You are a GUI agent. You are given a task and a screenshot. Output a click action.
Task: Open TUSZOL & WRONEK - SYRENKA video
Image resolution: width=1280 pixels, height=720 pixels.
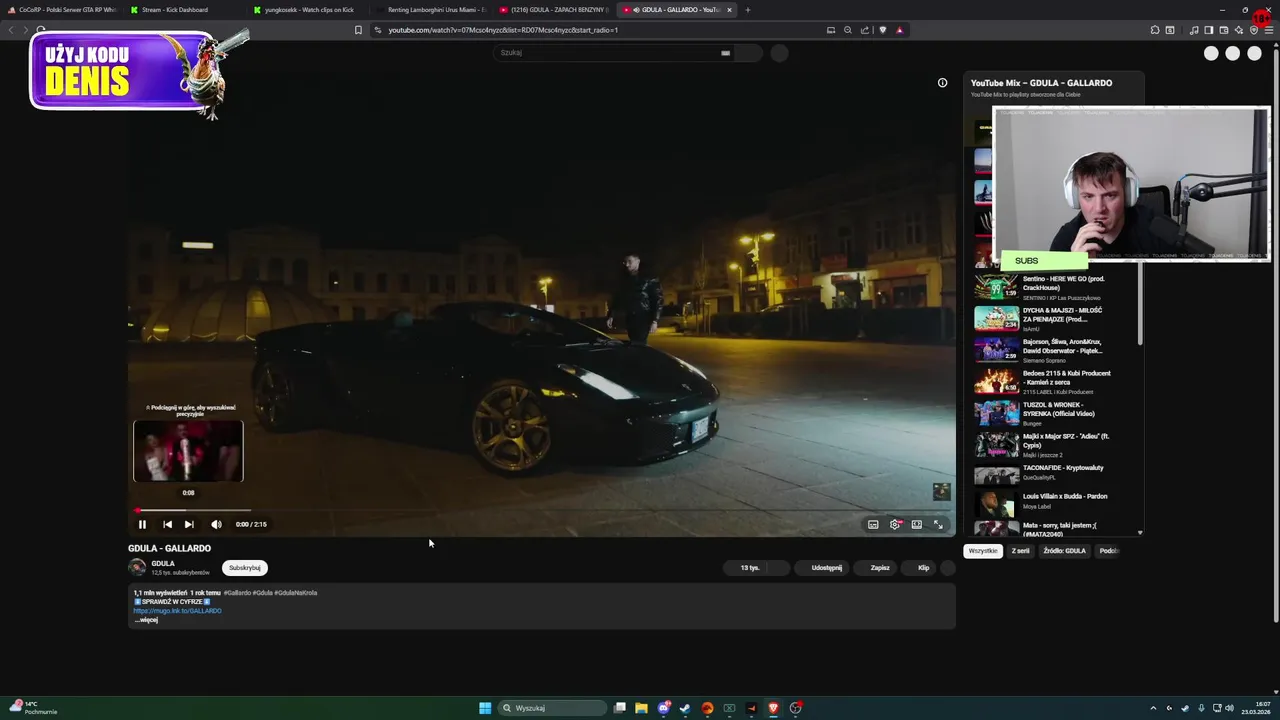click(x=1055, y=413)
